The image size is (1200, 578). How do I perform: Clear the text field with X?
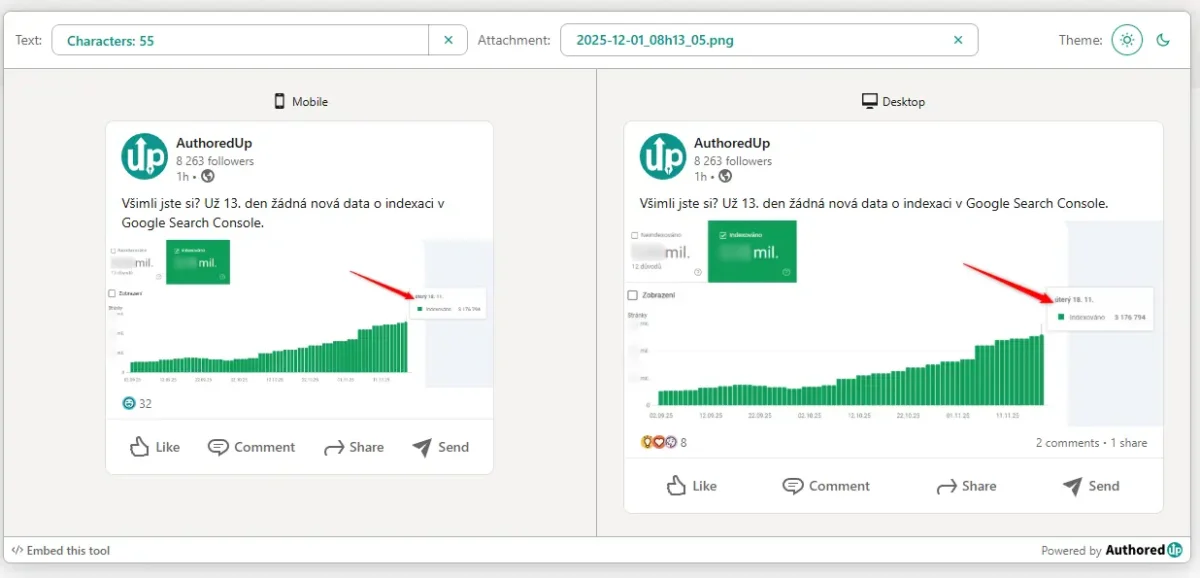pos(448,40)
